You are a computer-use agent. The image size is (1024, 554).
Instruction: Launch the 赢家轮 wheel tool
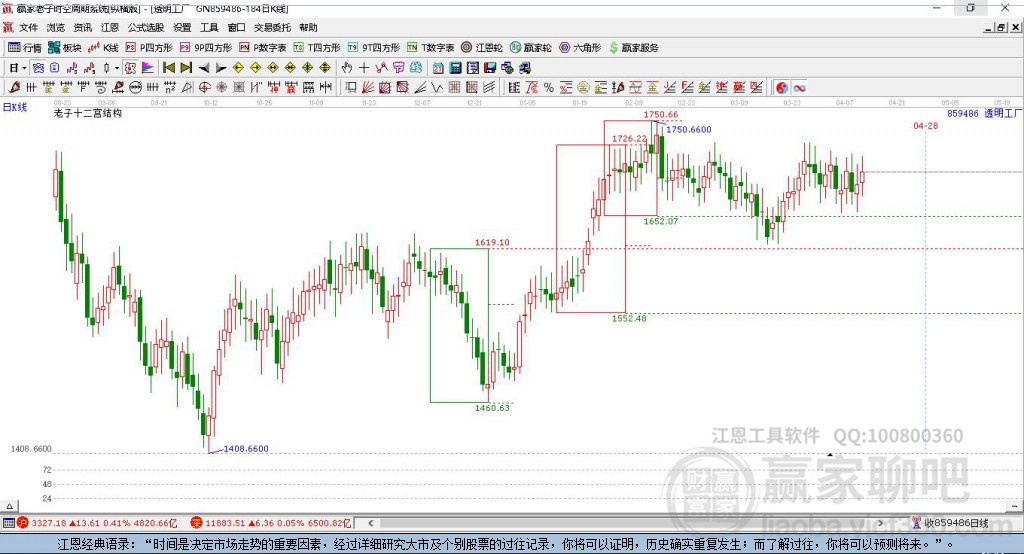(x=531, y=48)
